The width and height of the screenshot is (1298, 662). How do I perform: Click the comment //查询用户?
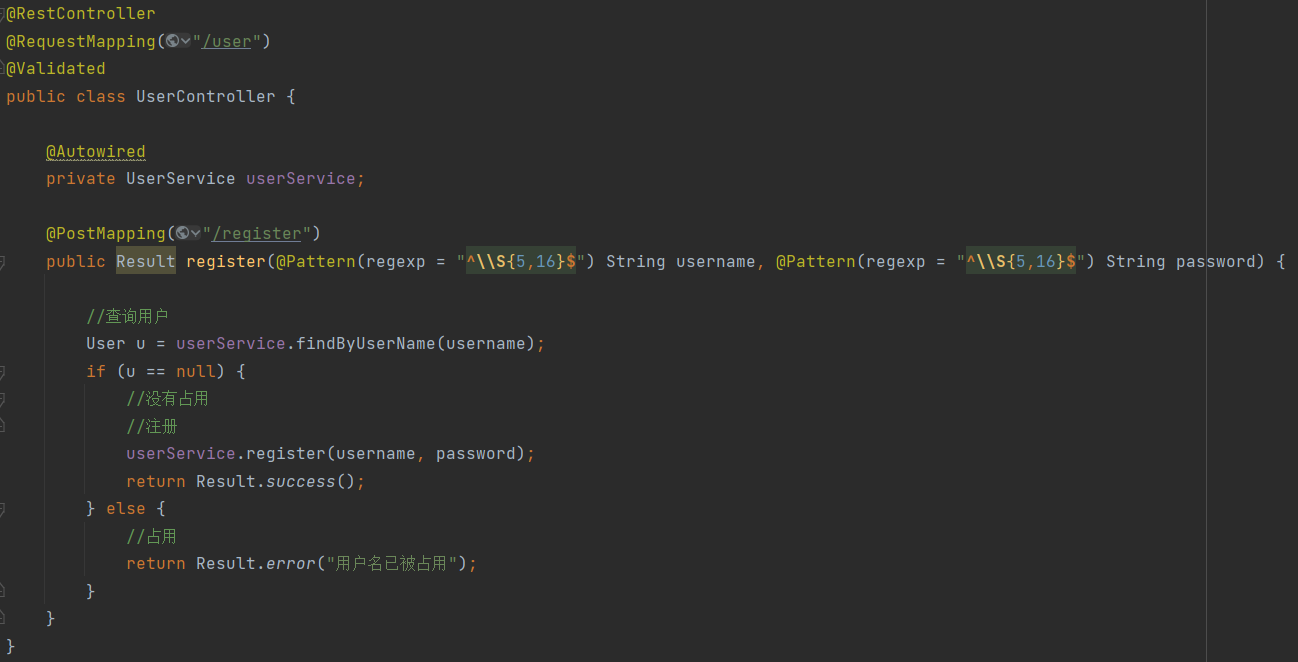point(127,317)
